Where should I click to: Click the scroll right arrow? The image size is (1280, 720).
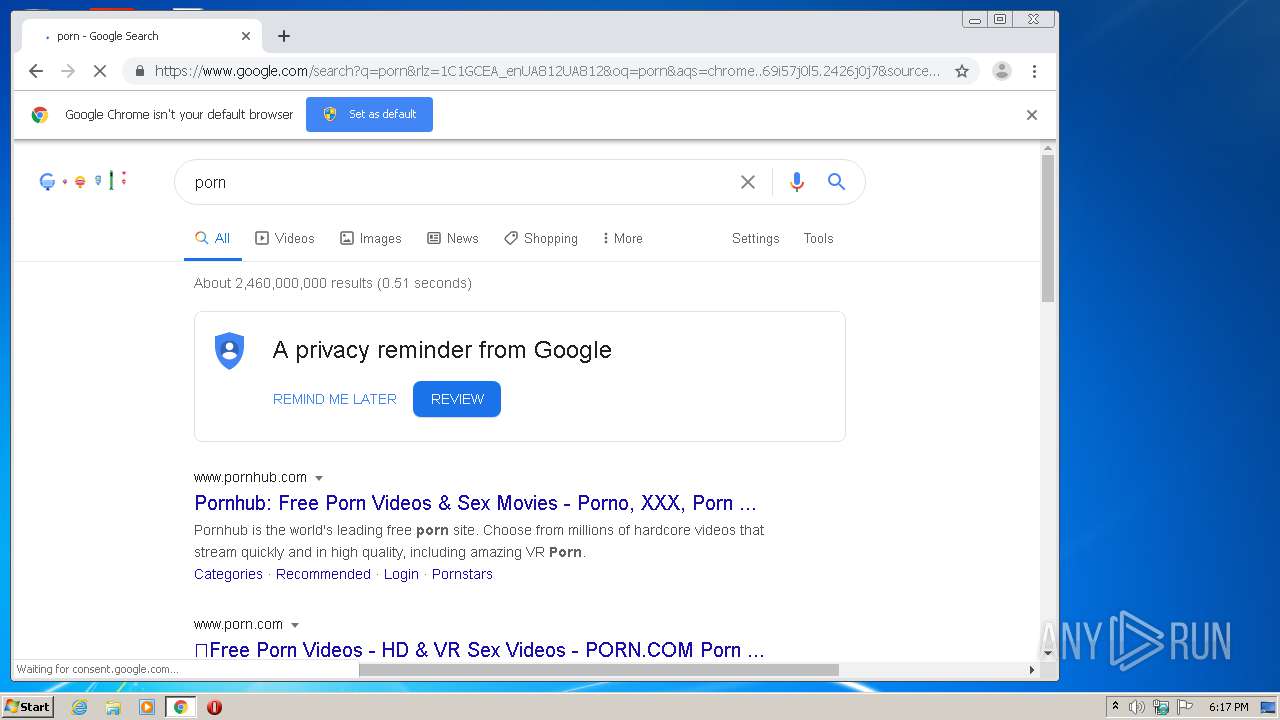tap(1032, 669)
